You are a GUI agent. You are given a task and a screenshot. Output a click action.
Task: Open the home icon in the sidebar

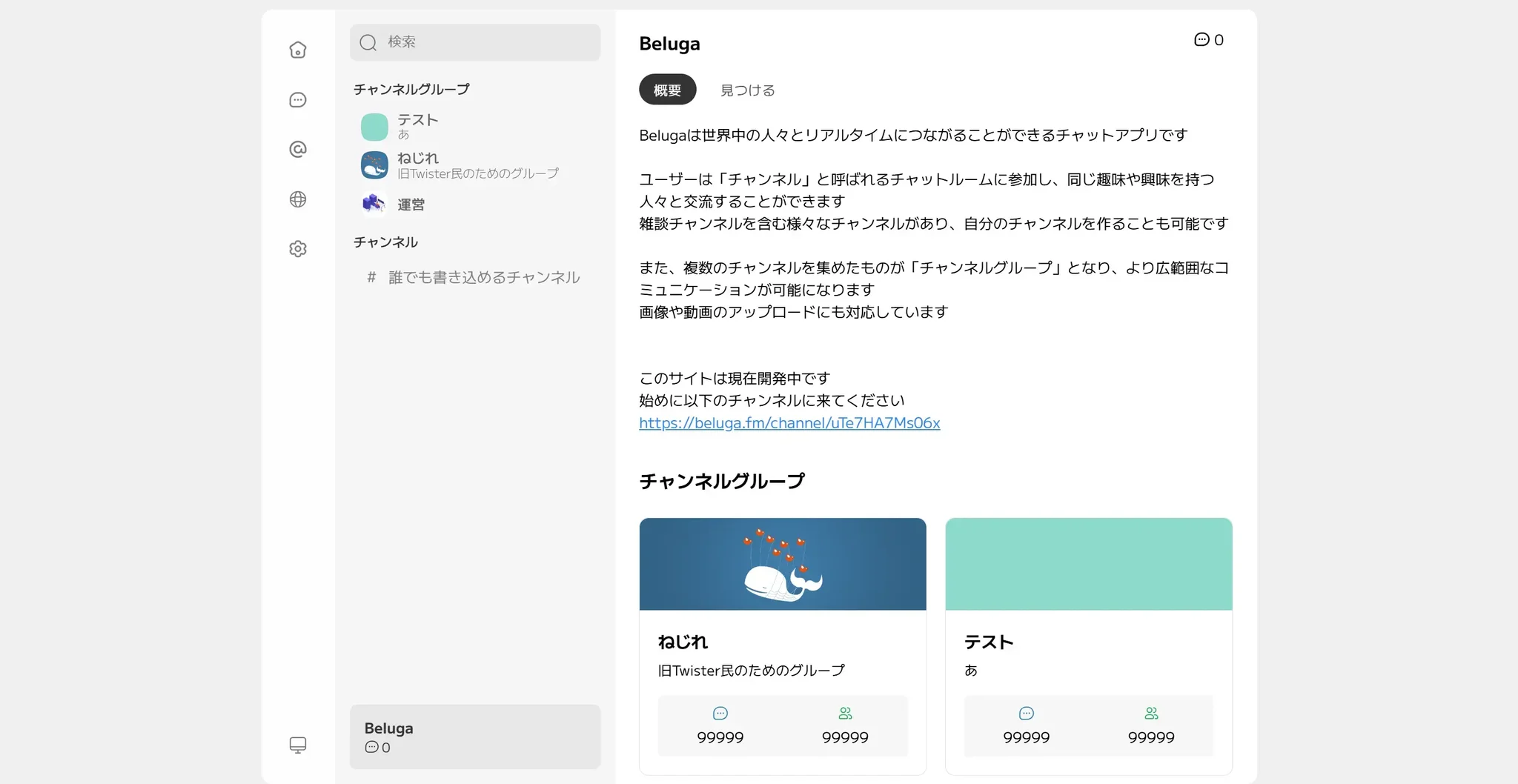pyautogui.click(x=297, y=50)
